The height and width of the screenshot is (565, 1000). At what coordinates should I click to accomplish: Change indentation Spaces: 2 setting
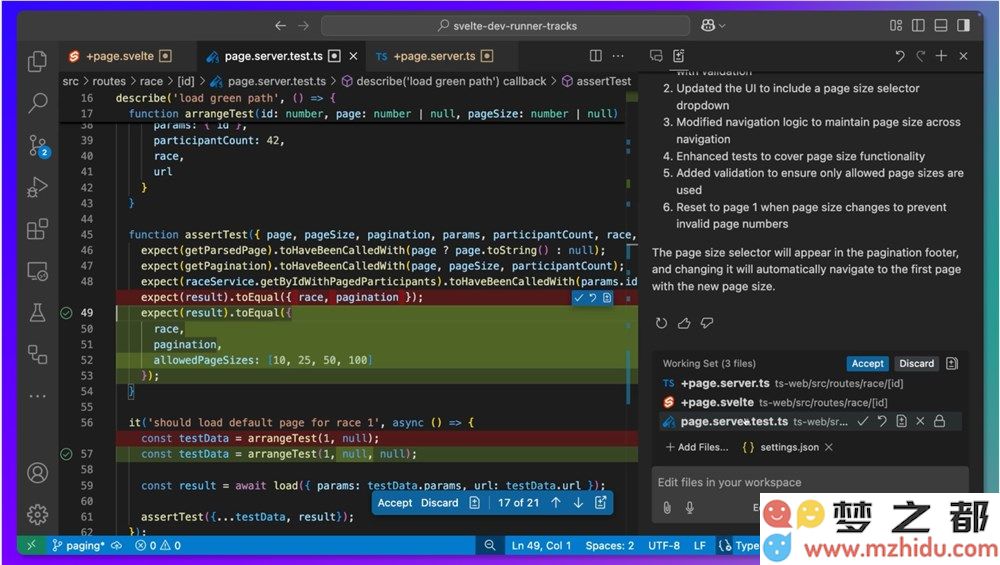610,546
